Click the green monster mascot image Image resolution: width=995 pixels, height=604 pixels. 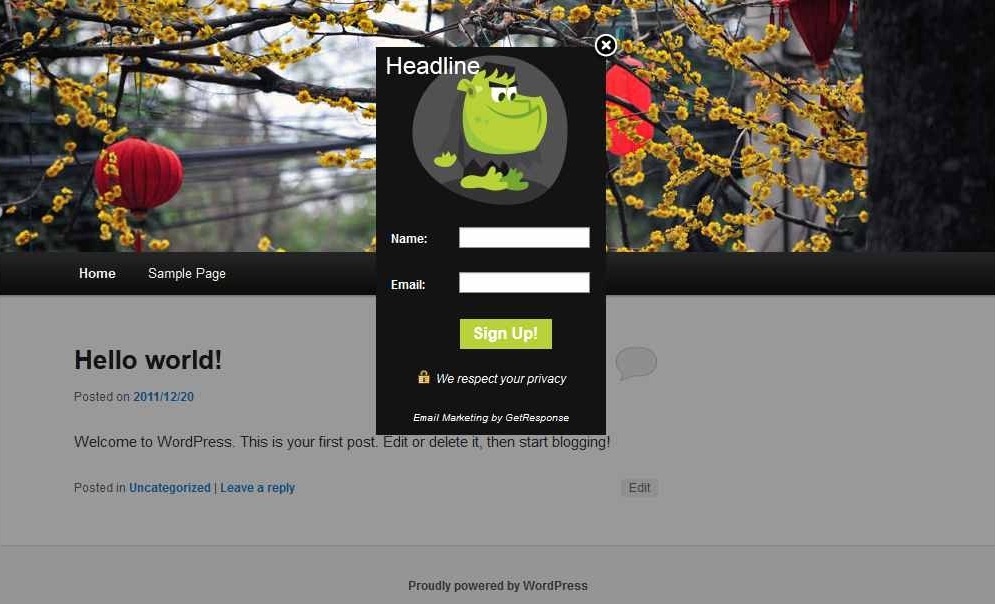click(x=490, y=130)
